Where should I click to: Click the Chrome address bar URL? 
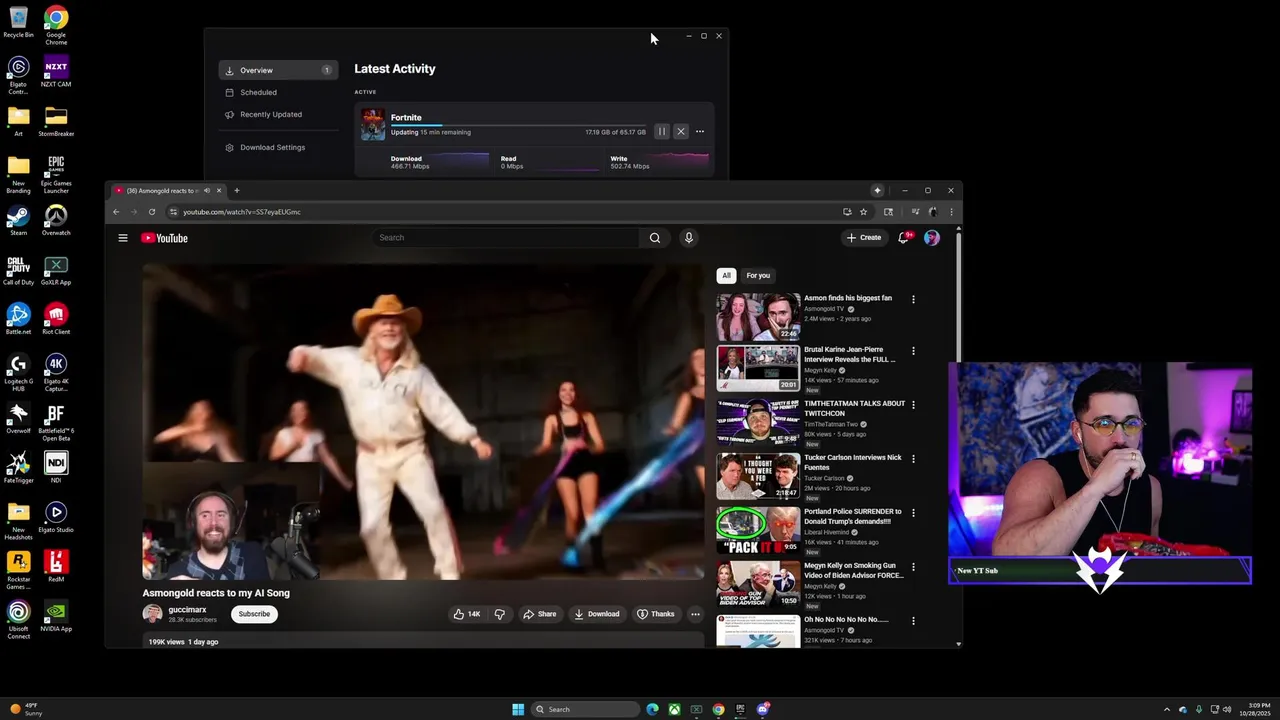pyautogui.click(x=242, y=212)
